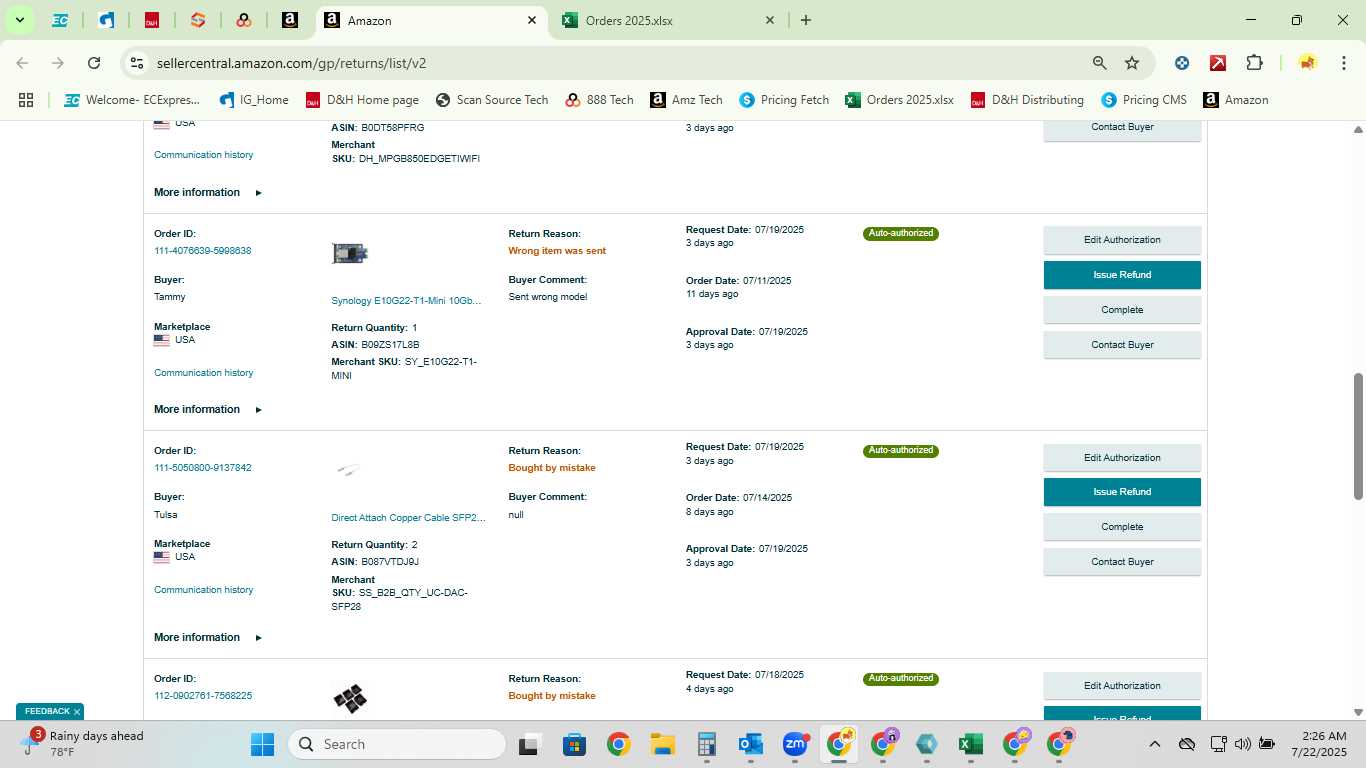This screenshot has width=1366, height=768.
Task: Open the Welcome- ECExpress bookmark
Action: click(x=132, y=100)
